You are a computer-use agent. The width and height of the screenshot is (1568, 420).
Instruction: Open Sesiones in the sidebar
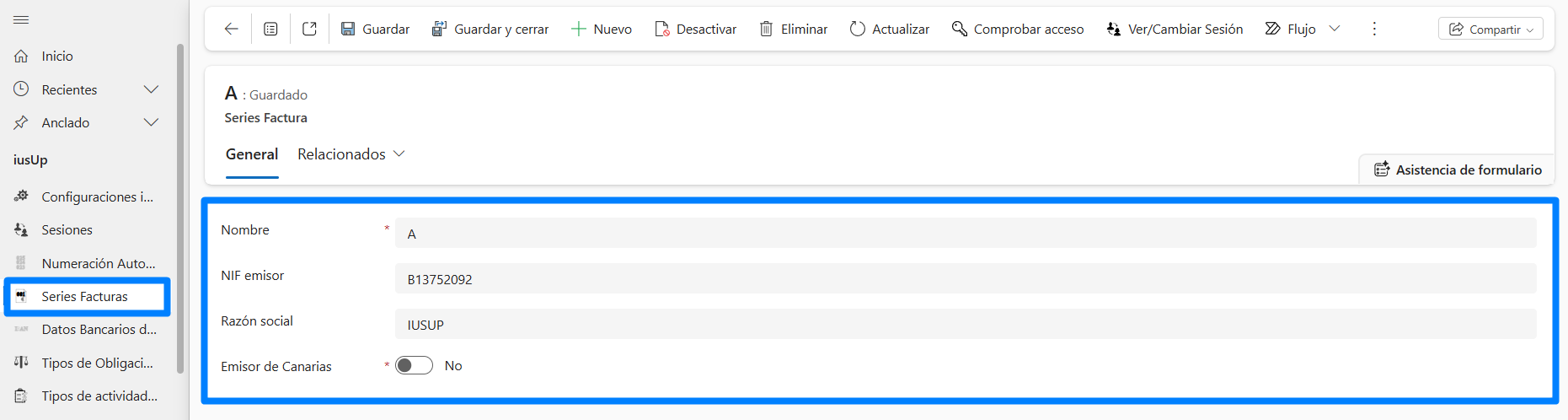click(x=67, y=229)
